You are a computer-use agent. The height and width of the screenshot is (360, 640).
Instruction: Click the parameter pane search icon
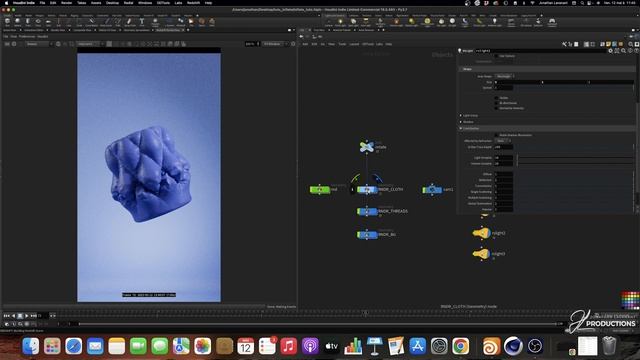623,51
